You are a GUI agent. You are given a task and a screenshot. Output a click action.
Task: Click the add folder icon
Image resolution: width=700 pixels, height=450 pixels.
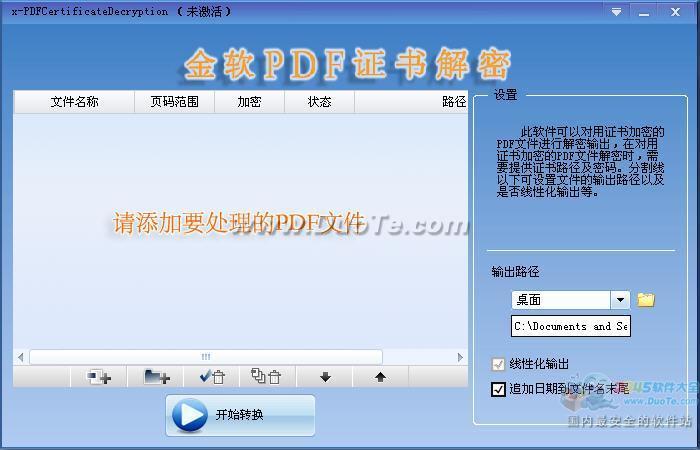click(156, 377)
